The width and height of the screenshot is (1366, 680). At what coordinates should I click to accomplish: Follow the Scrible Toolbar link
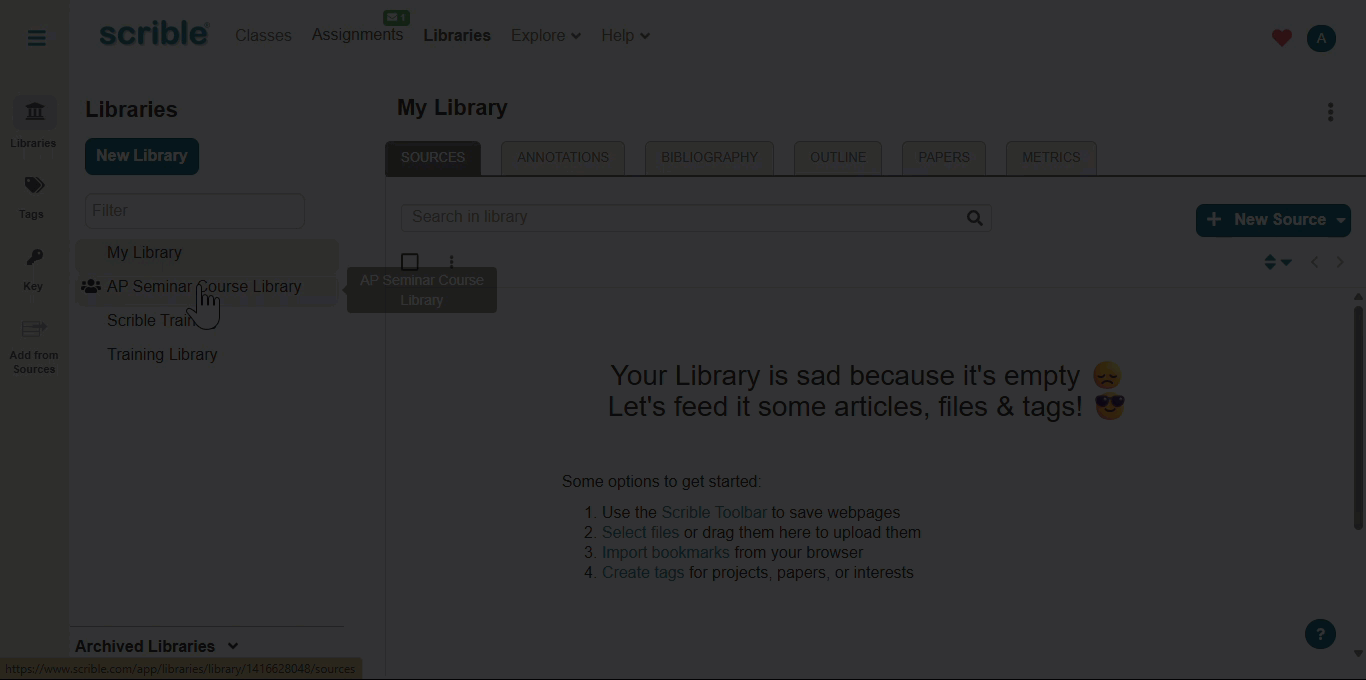[x=714, y=512]
